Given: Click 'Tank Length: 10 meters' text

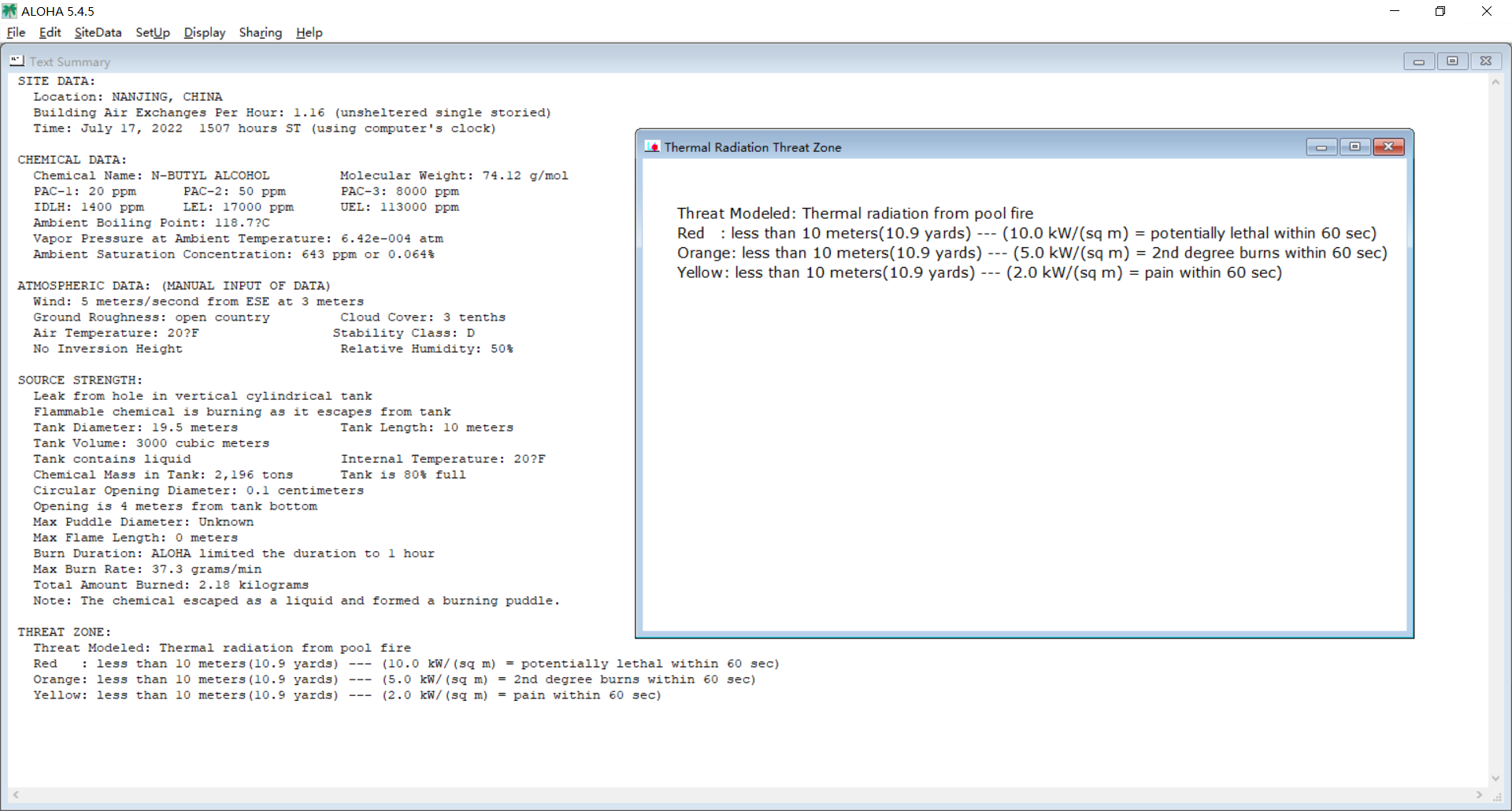Looking at the screenshot, I should pos(427,428).
